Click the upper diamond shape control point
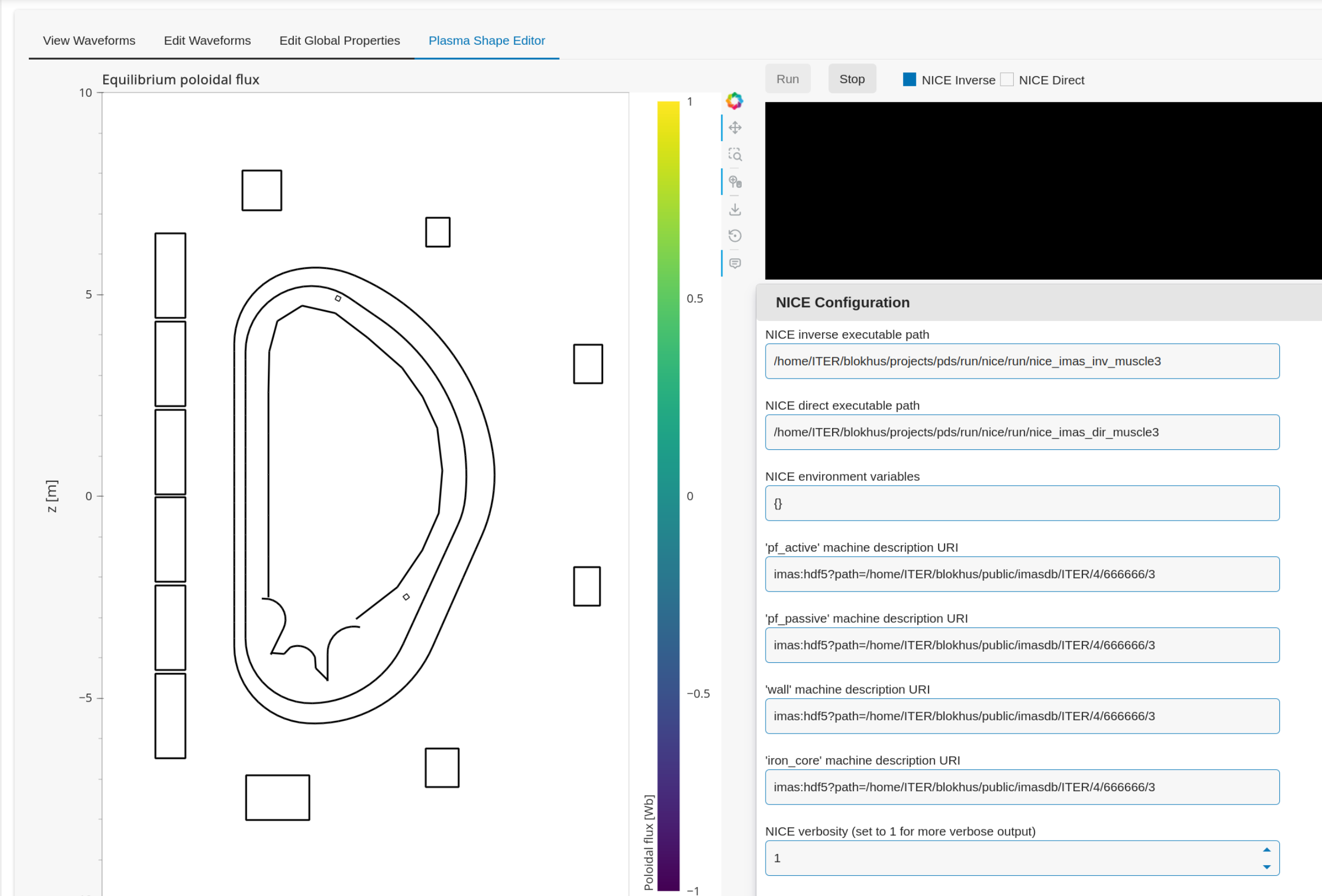1322x896 pixels. tap(338, 298)
